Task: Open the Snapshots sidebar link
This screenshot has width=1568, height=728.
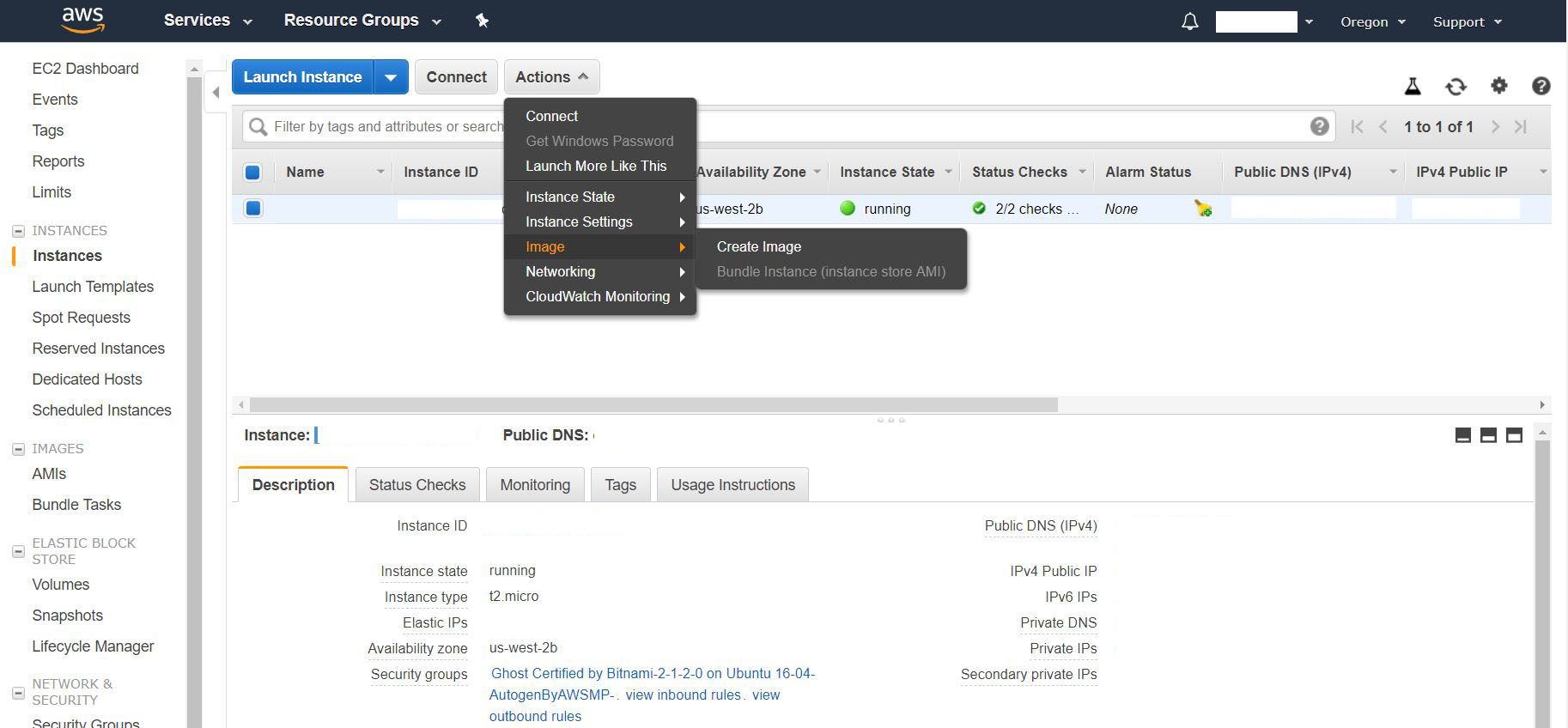Action: tap(67, 616)
